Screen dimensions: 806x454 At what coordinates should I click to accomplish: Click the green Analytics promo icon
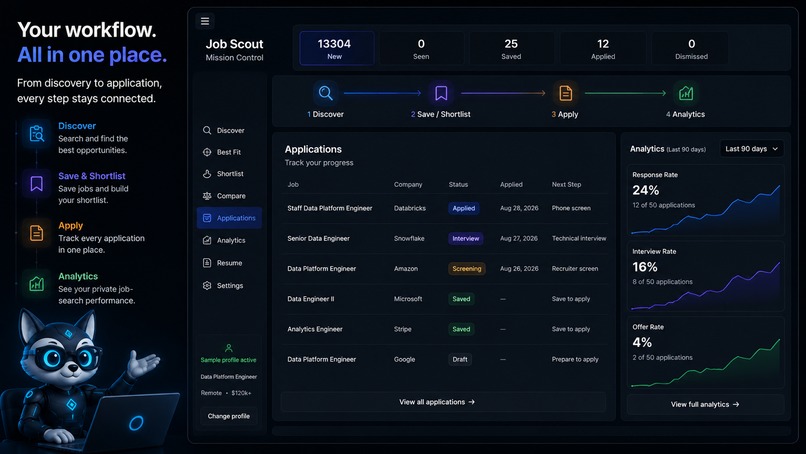pos(36,283)
